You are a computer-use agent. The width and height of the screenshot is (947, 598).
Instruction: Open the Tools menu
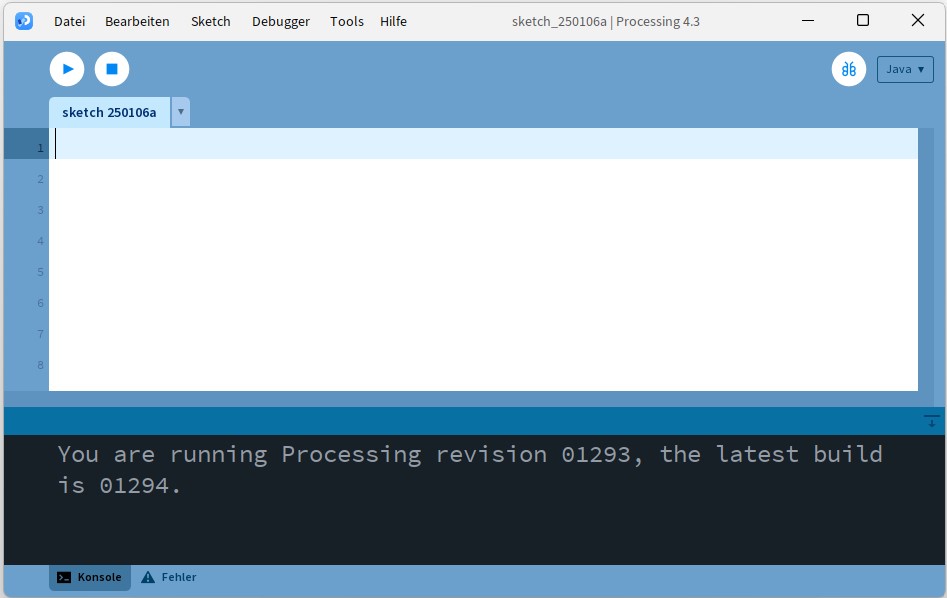click(347, 21)
